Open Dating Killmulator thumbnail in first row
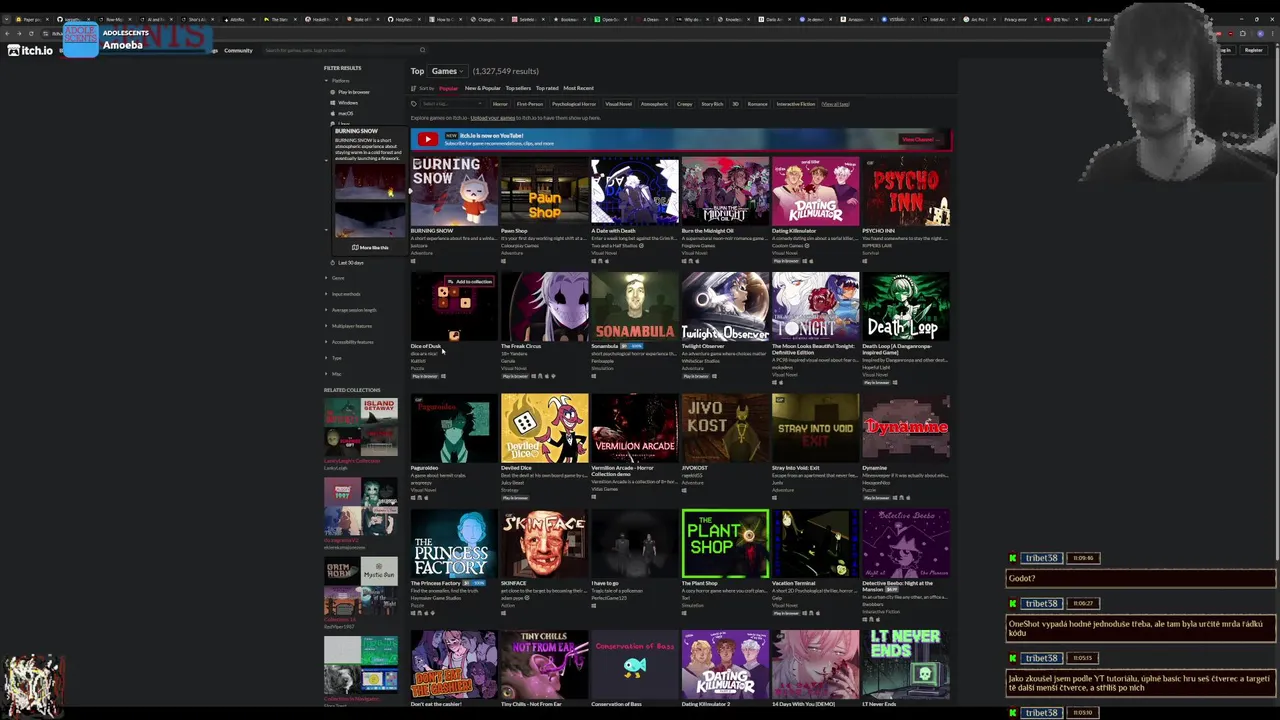This screenshot has height=720, width=1280. [x=815, y=191]
